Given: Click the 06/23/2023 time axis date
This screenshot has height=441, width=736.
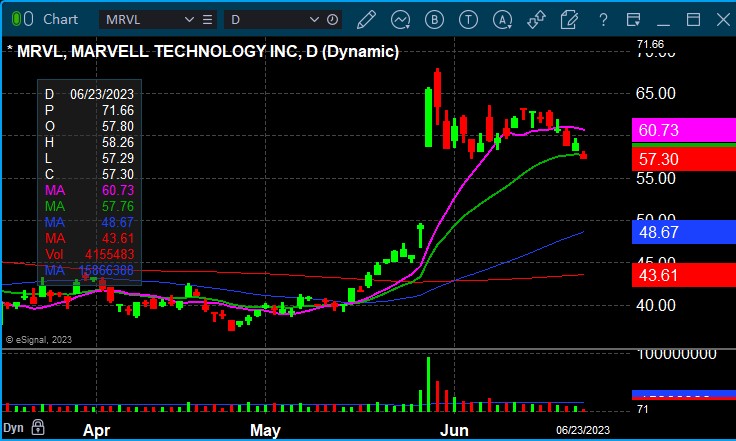Looking at the screenshot, I should click(x=583, y=430).
